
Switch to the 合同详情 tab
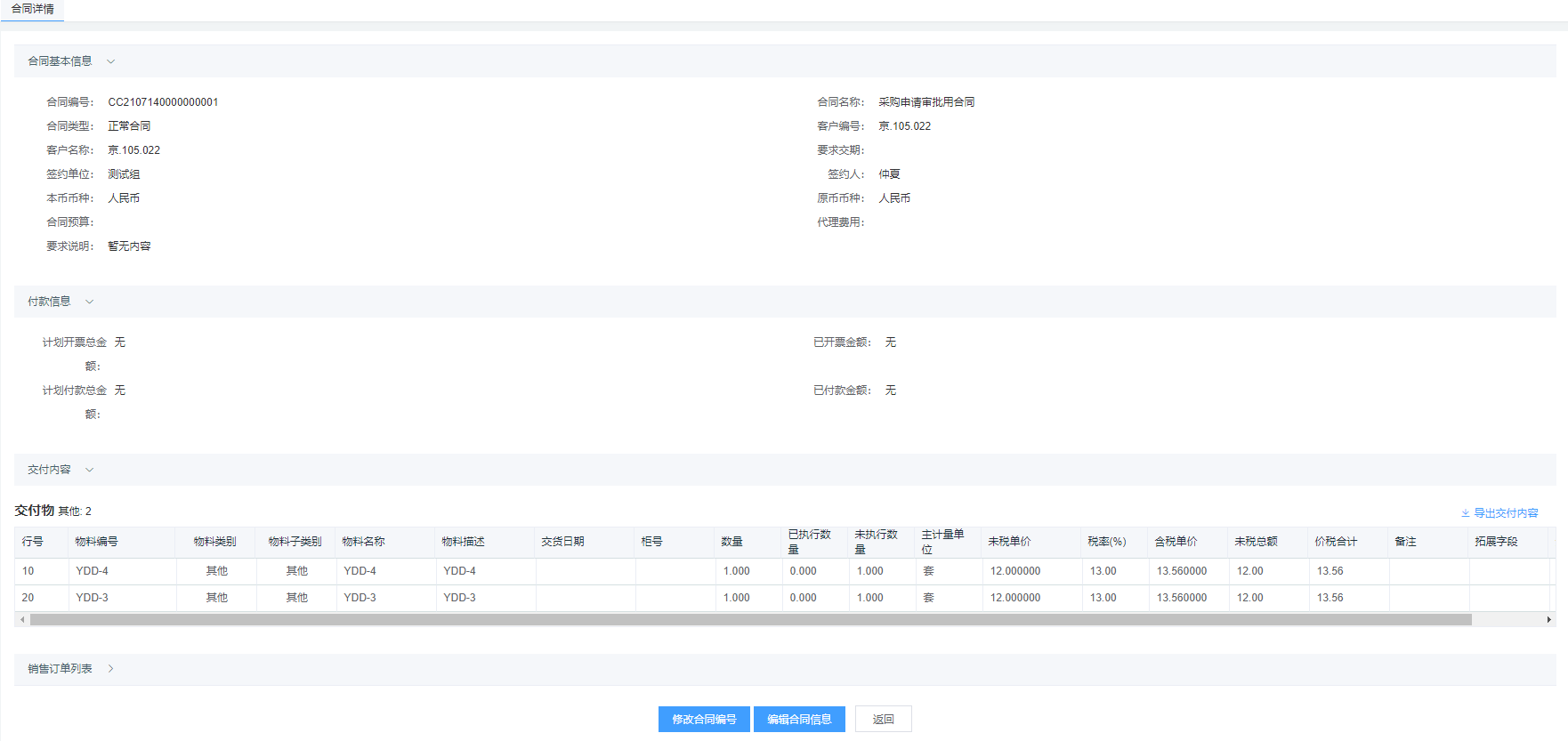pyautogui.click(x=33, y=9)
